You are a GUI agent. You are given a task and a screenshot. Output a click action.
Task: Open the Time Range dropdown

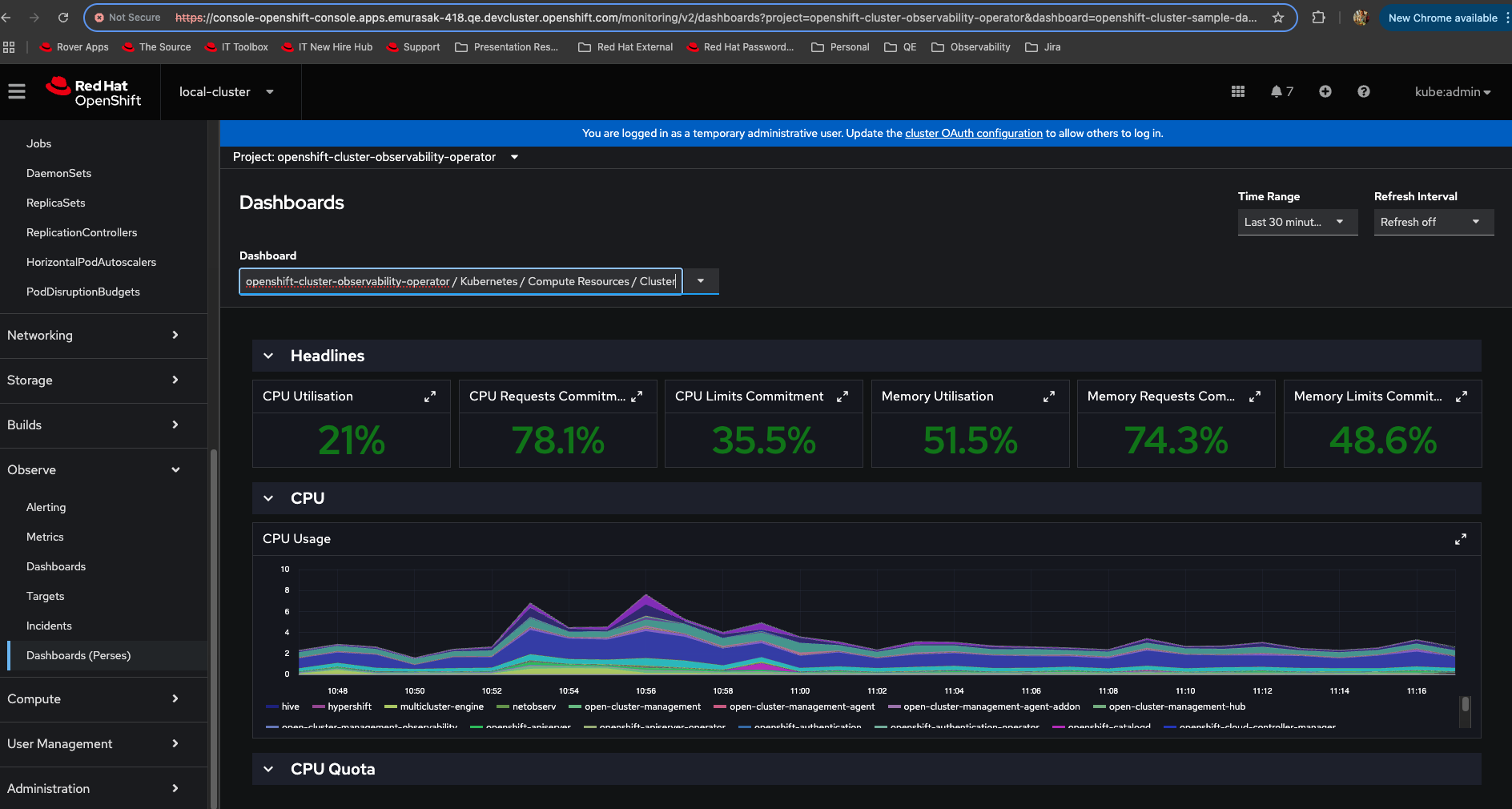click(1297, 222)
